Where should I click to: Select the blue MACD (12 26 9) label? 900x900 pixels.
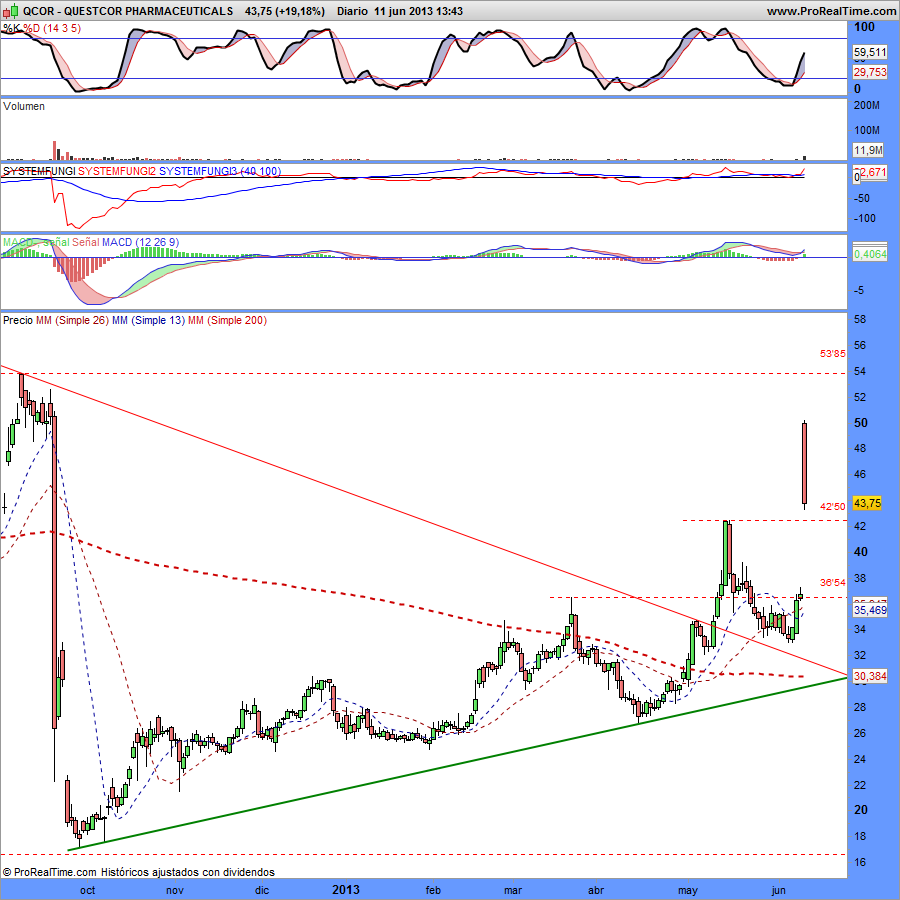click(x=140, y=242)
